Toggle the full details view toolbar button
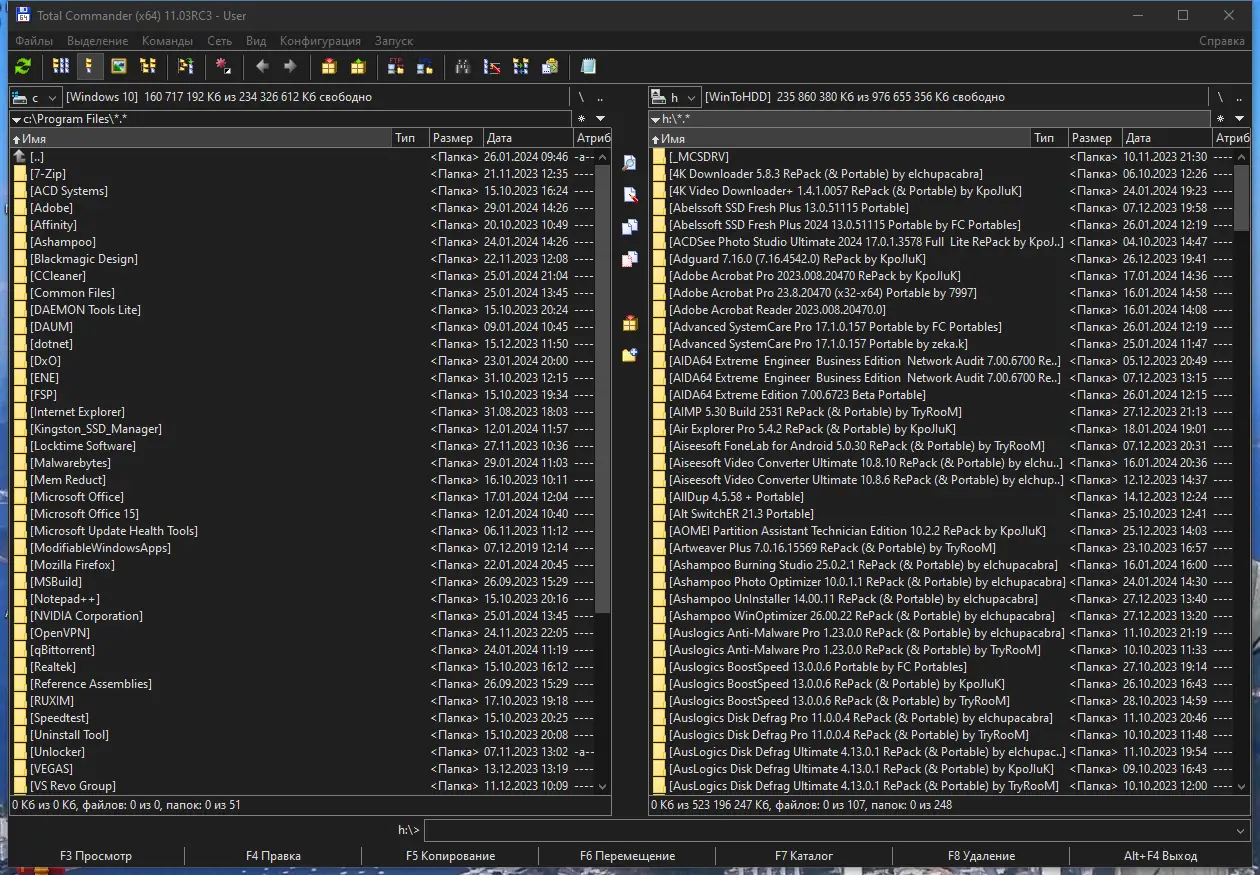 point(90,67)
